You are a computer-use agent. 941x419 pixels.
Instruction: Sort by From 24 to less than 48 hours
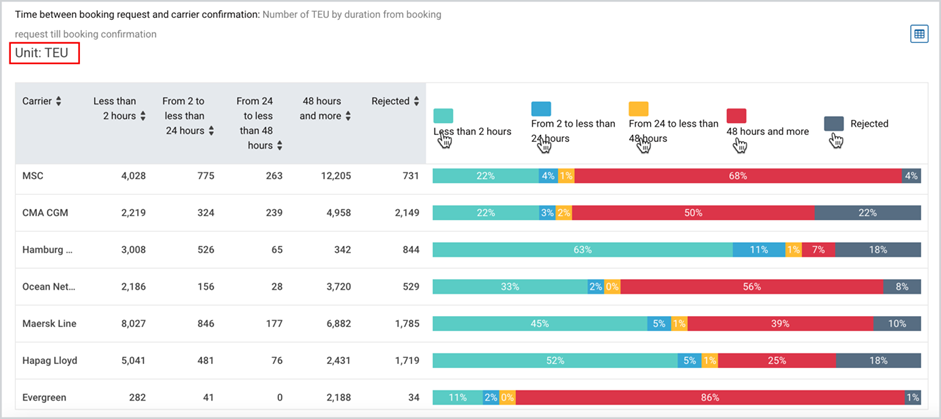coord(280,145)
